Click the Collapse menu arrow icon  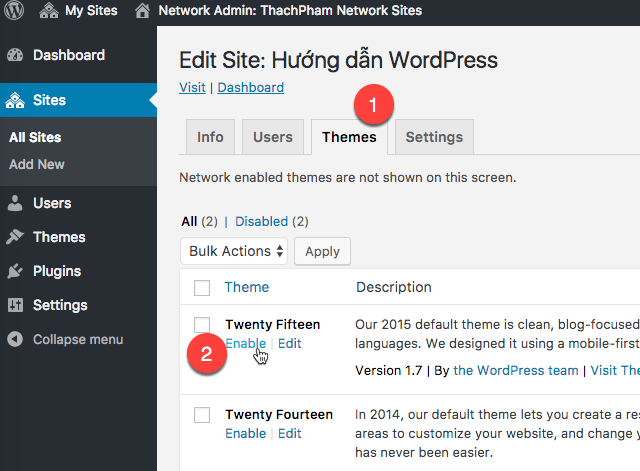click(15, 339)
